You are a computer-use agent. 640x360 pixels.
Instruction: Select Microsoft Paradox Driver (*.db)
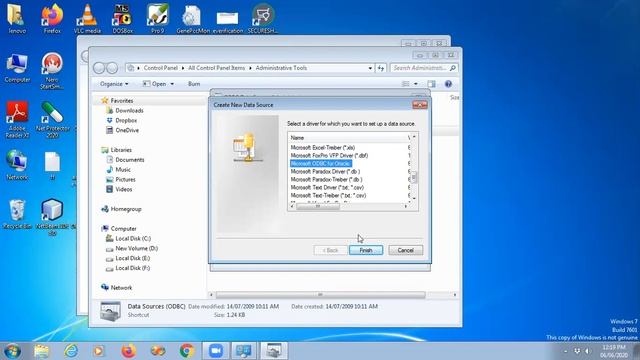click(x=325, y=171)
